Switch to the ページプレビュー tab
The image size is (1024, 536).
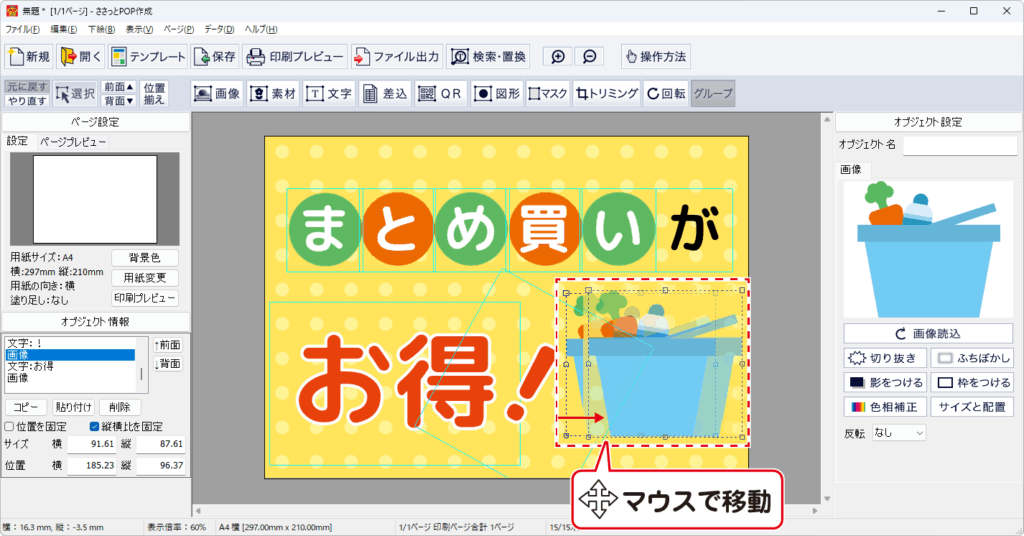point(73,142)
